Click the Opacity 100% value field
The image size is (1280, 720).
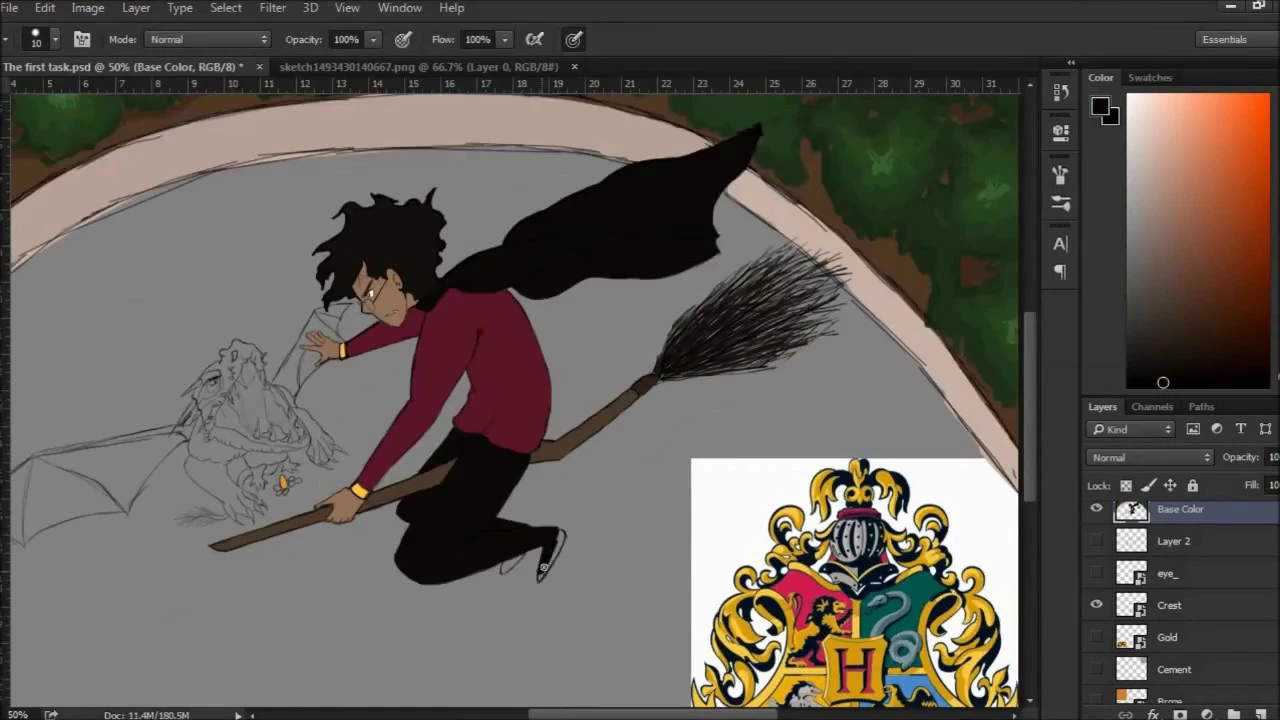click(x=345, y=40)
